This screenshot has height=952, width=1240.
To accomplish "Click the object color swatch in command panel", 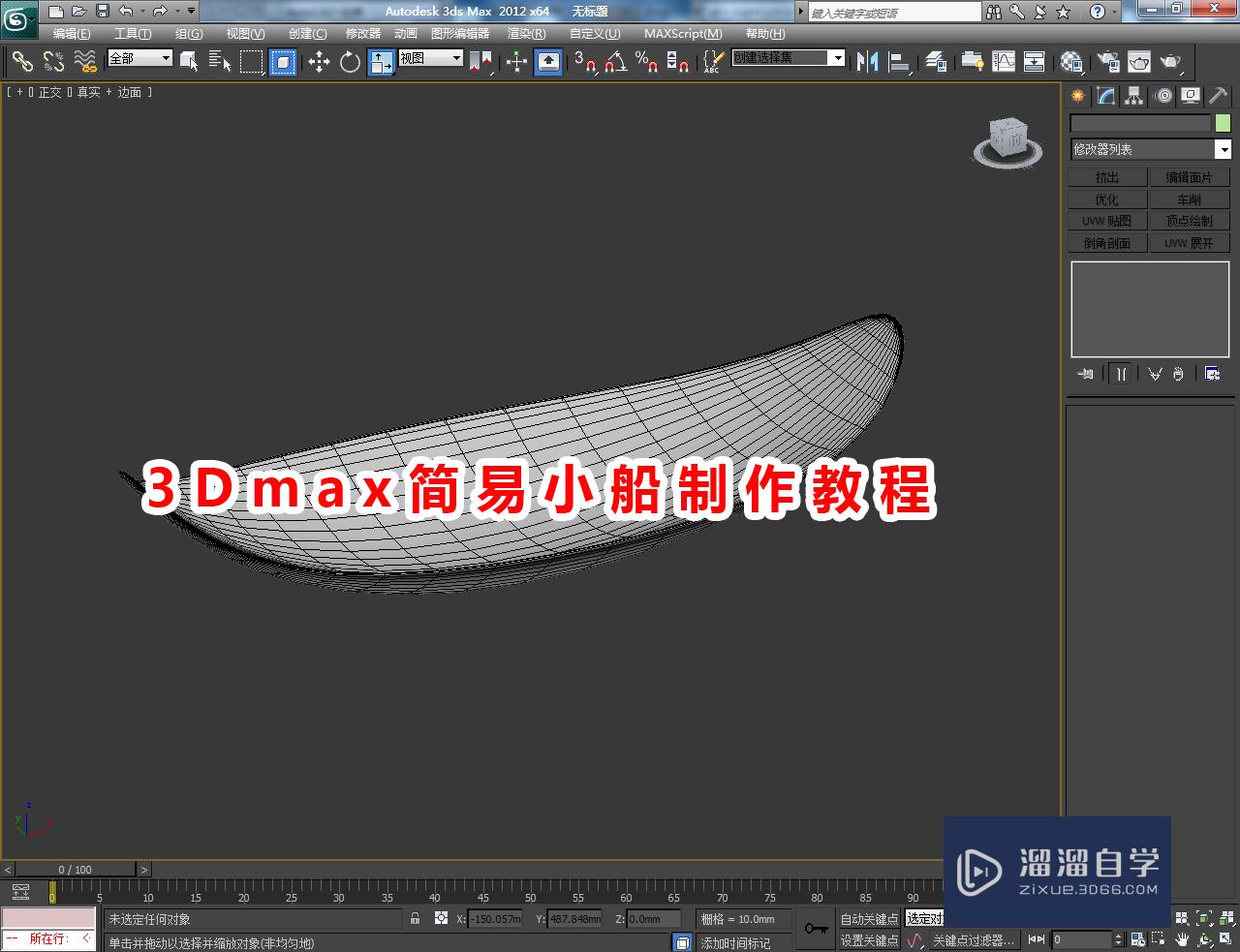I will 1223,123.
